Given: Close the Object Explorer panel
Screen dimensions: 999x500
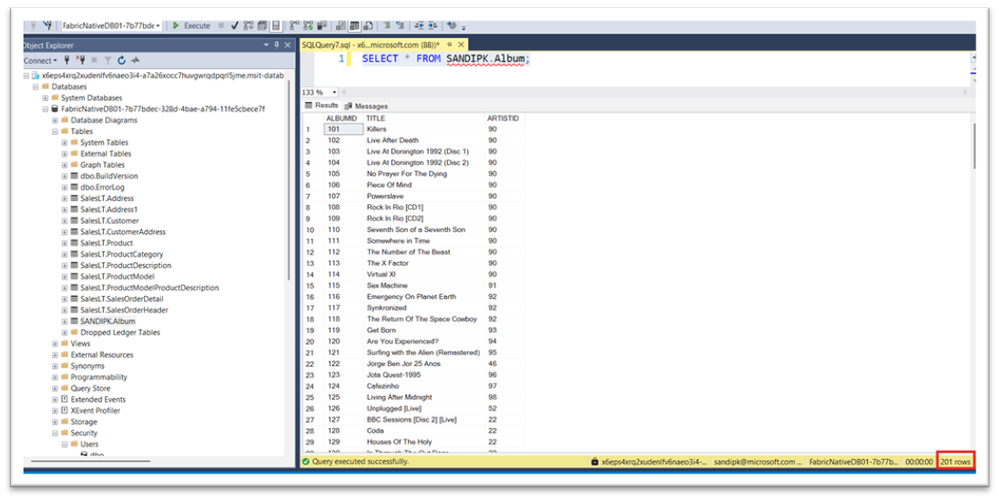Looking at the screenshot, I should tap(287, 45).
